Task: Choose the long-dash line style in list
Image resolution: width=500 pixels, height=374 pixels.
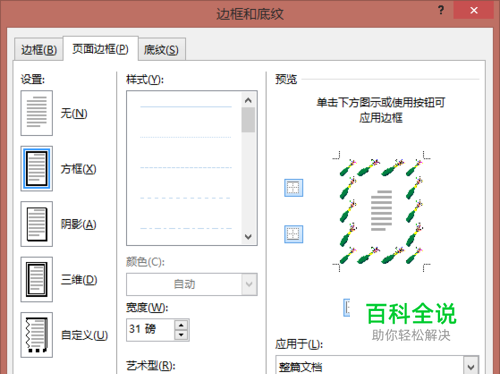Action: click(x=186, y=198)
